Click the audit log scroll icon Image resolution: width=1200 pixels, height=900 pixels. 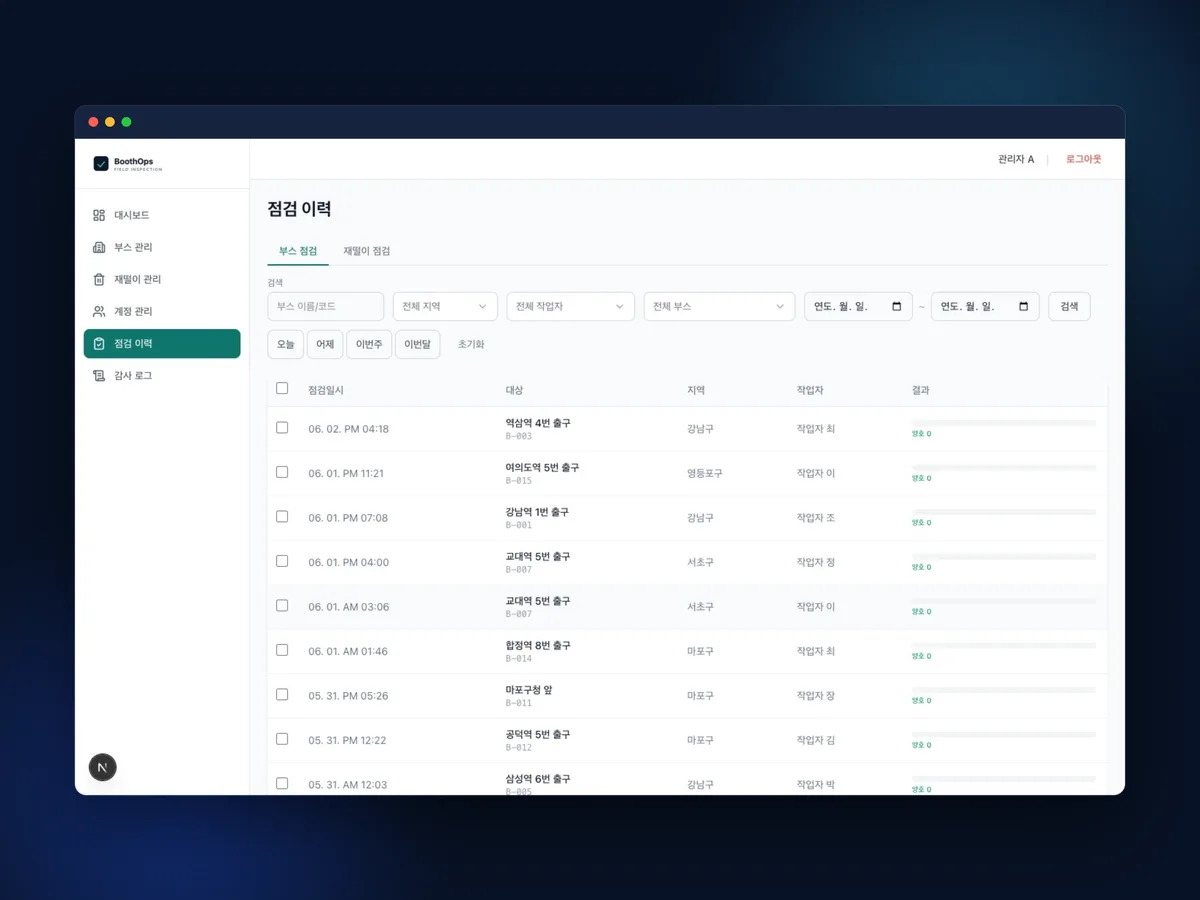point(99,375)
